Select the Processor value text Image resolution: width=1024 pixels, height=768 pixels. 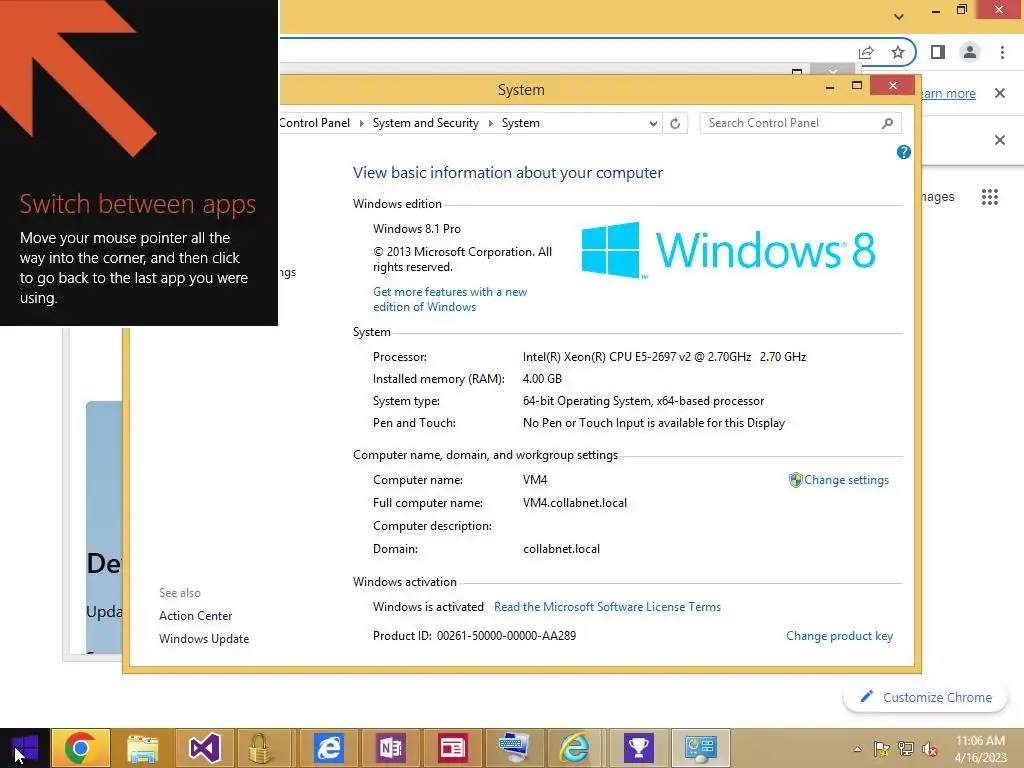point(664,357)
